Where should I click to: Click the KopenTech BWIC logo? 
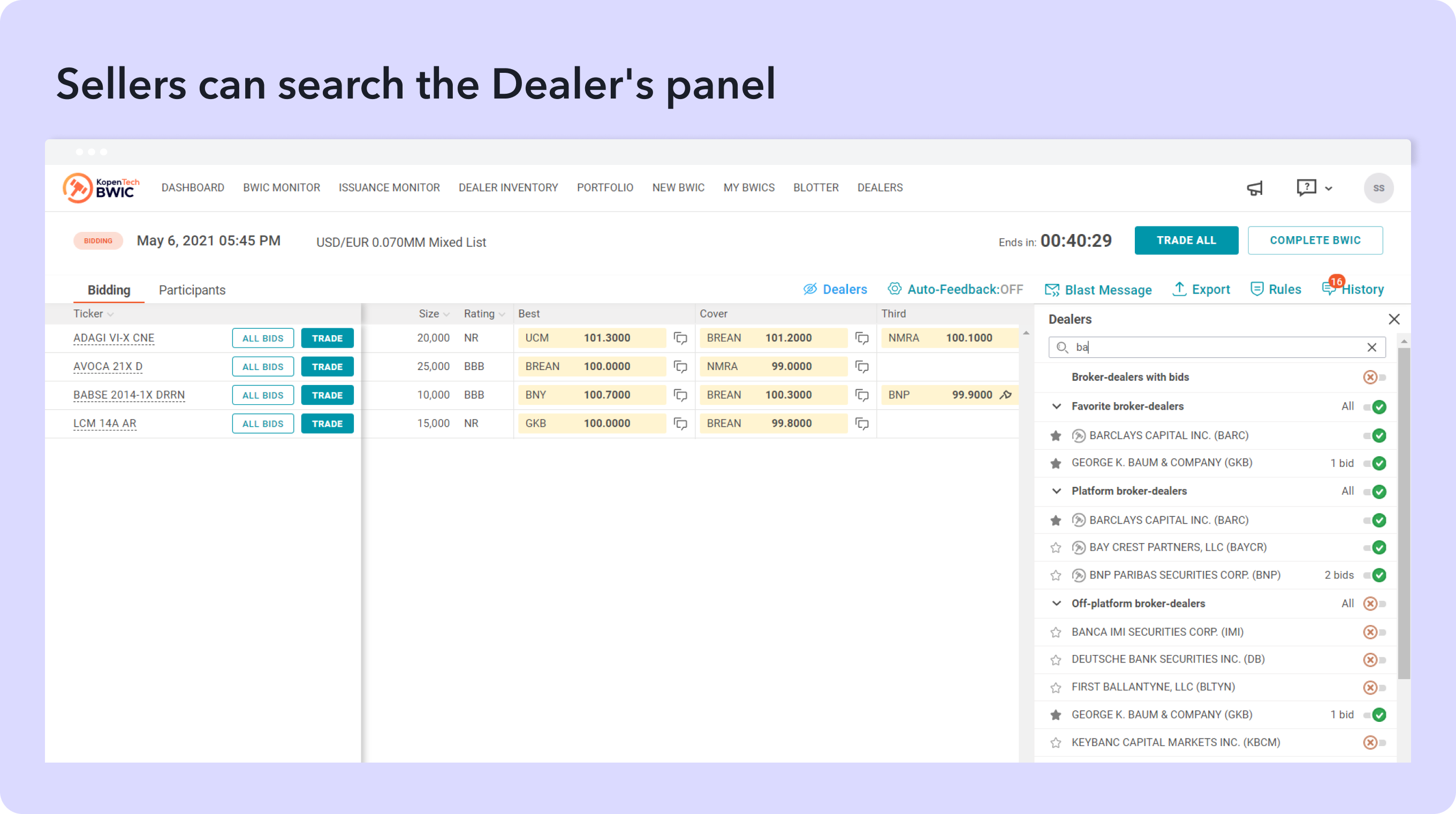tap(101, 187)
